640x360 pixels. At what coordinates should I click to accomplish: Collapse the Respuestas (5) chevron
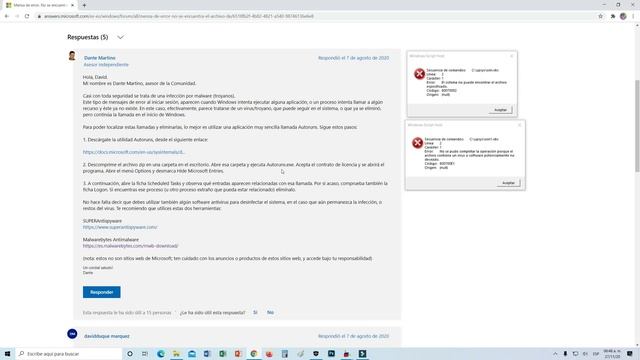(x=120, y=37)
